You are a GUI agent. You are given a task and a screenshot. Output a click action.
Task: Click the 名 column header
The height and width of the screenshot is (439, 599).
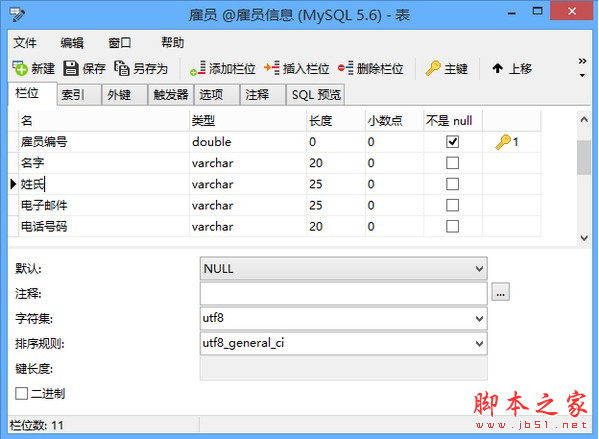104,121
